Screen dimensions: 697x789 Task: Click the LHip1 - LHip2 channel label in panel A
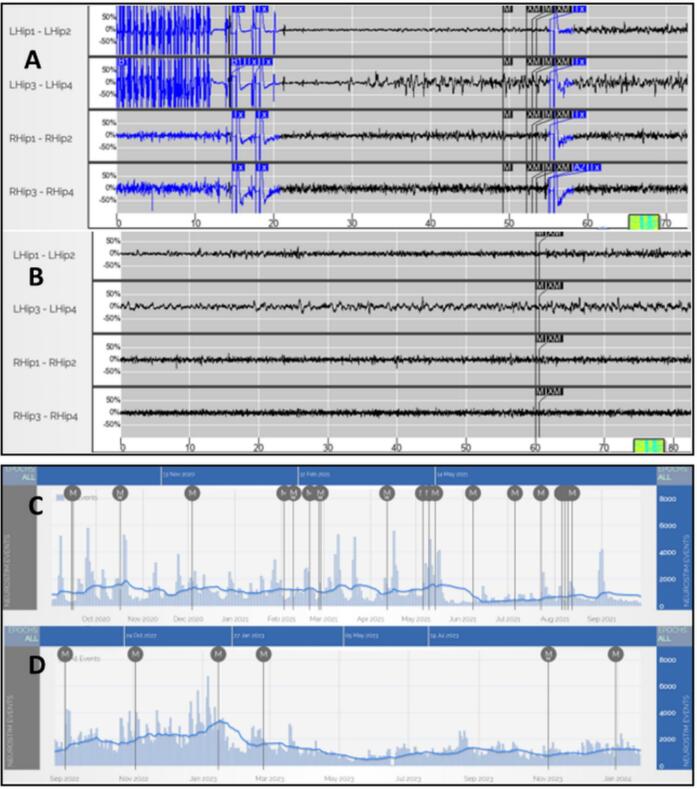(x=40, y=31)
